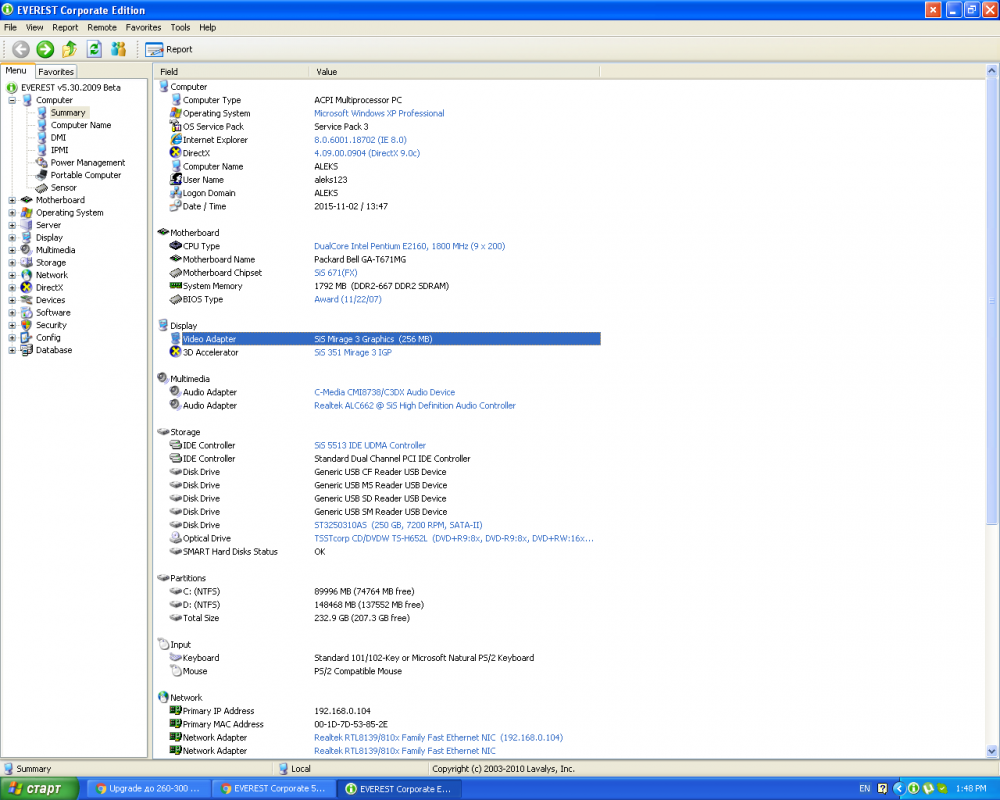Click the Up one level toolbar icon

pyautogui.click(x=70, y=49)
